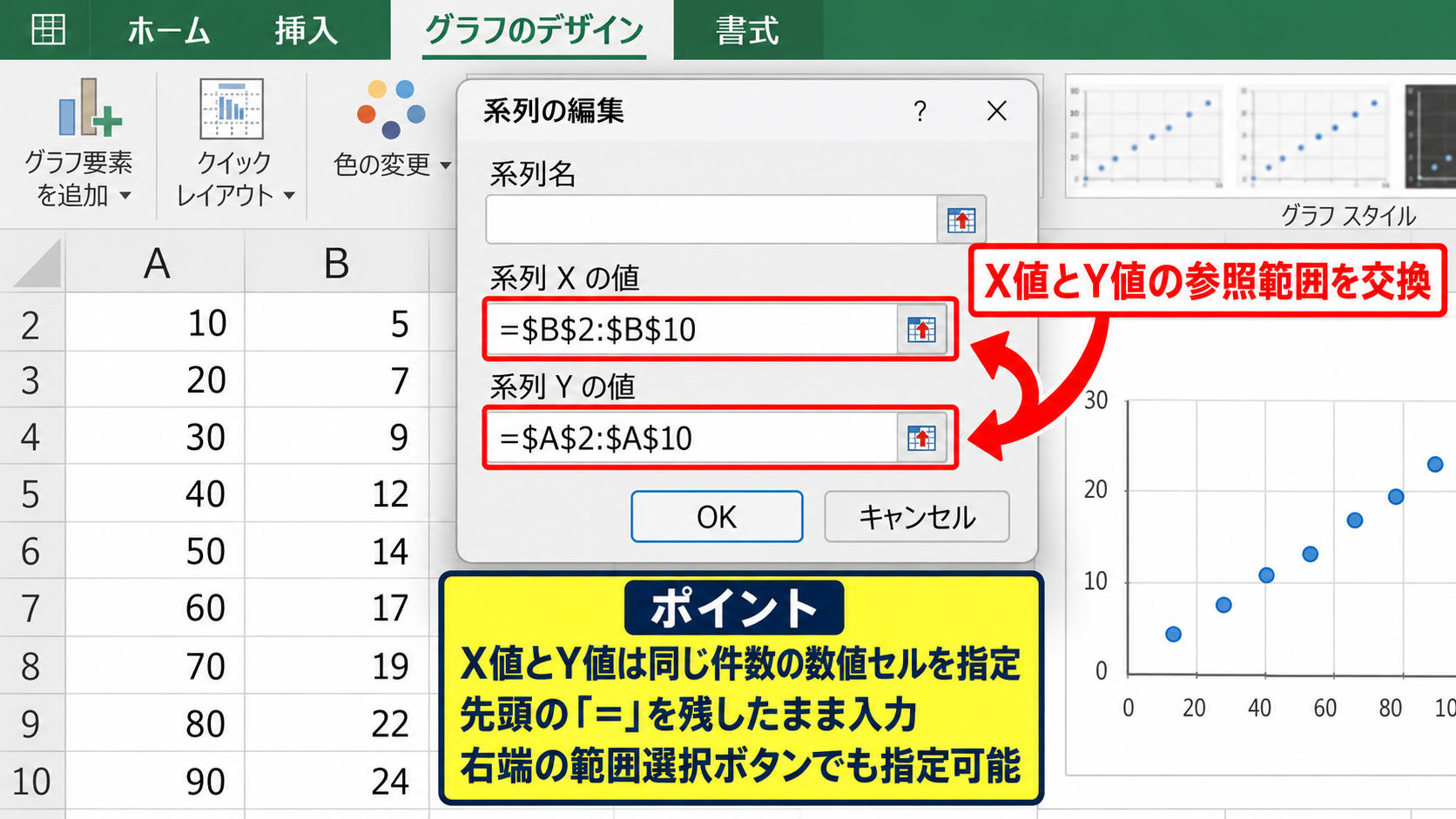Click cell containing 60 in column A
Screen dimensions: 1456x819
(156, 608)
